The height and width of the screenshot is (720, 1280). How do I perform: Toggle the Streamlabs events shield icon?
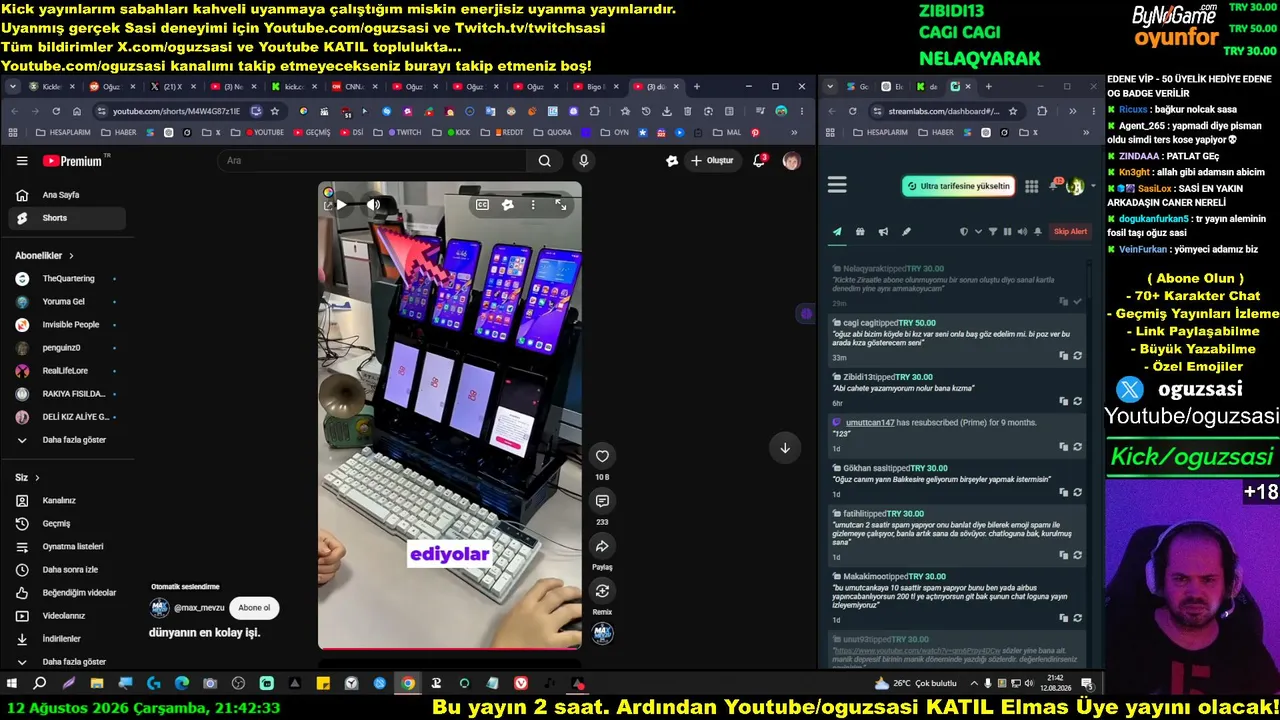coord(964,232)
